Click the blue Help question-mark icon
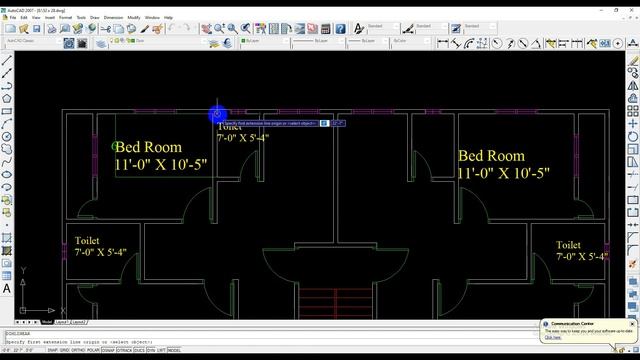 tap(340, 29)
